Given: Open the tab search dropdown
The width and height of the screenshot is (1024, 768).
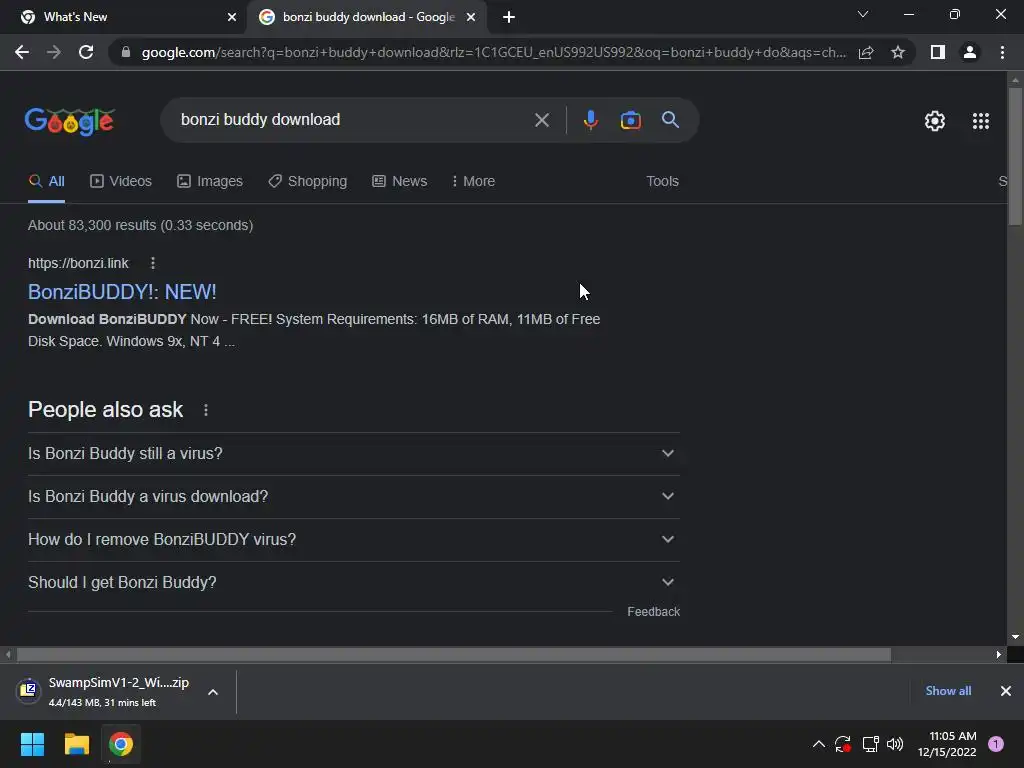Looking at the screenshot, I should tap(863, 14).
